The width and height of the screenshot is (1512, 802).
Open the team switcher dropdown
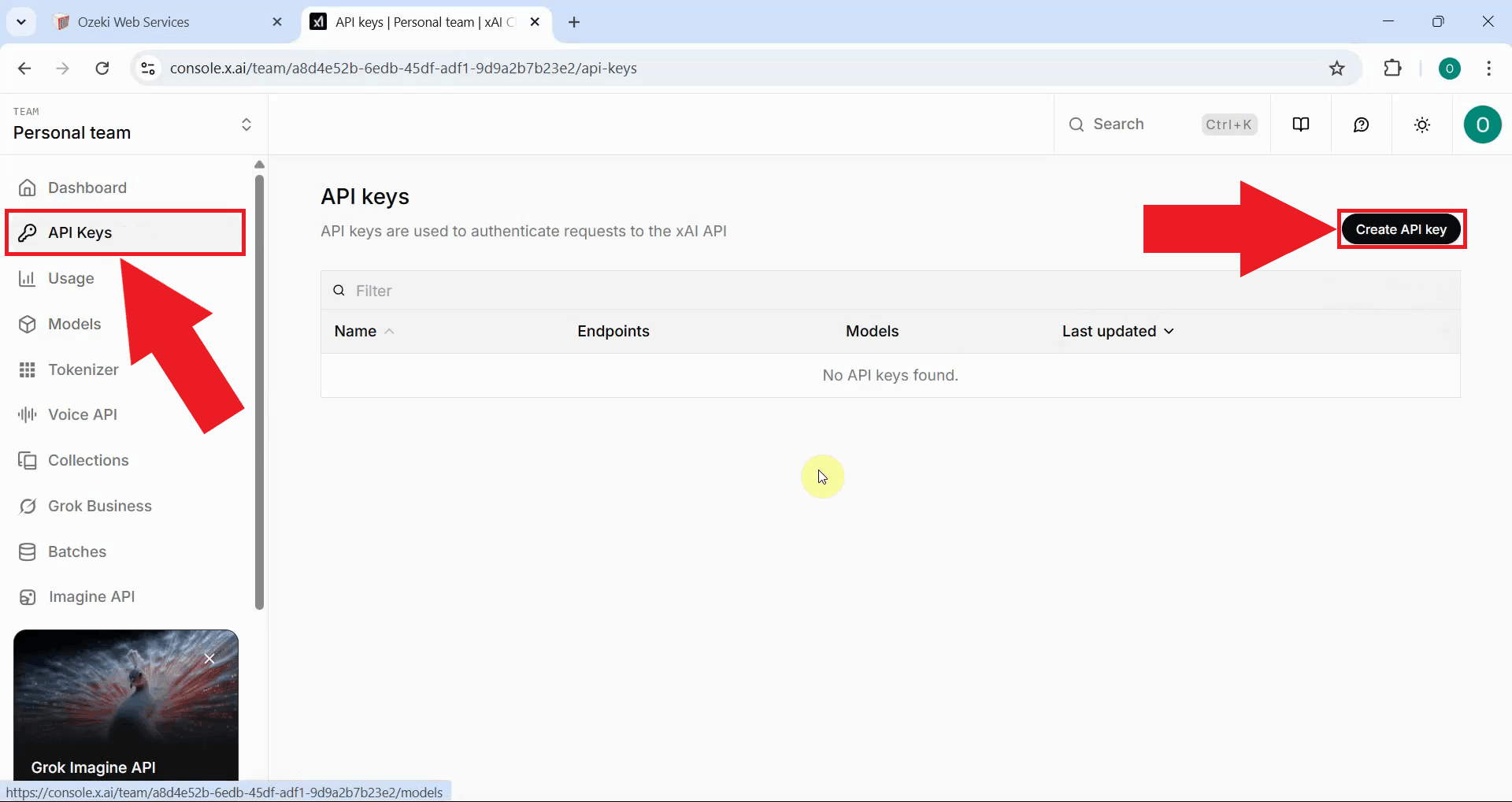tap(246, 124)
